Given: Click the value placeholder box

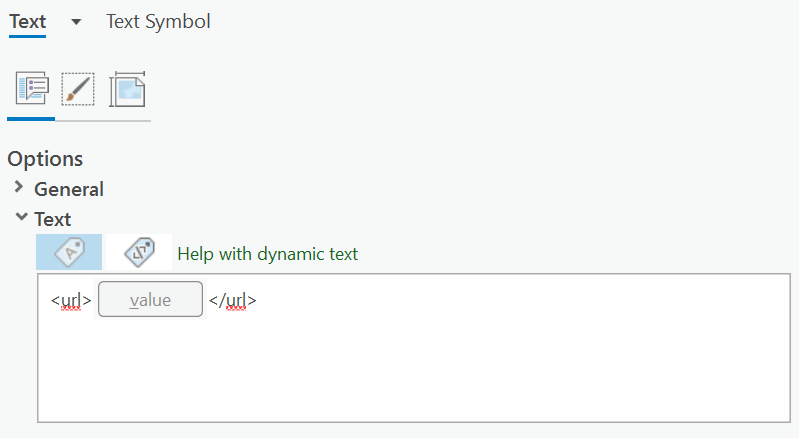Looking at the screenshot, I should click(x=150, y=300).
